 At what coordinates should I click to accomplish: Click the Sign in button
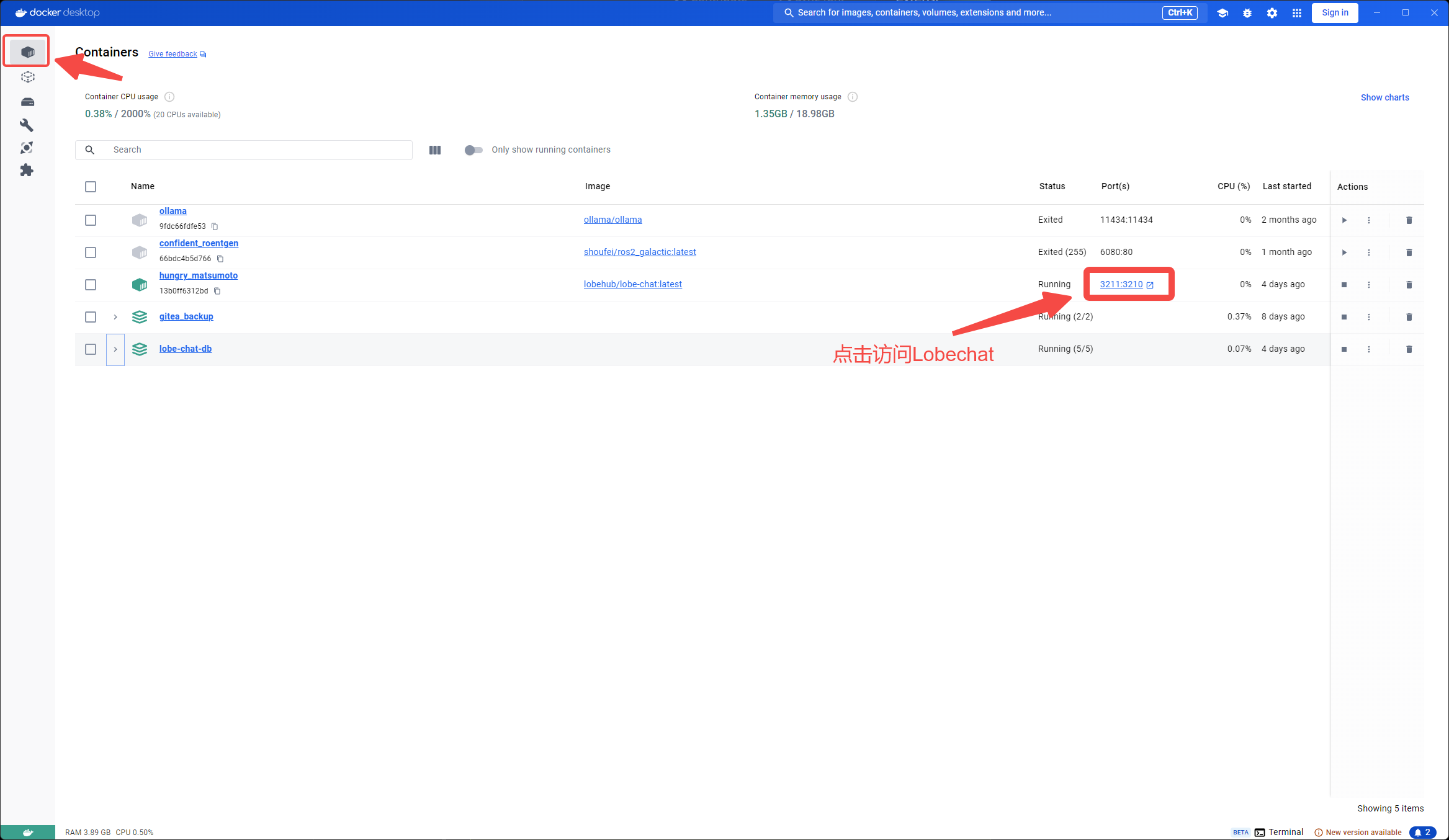pos(1335,13)
